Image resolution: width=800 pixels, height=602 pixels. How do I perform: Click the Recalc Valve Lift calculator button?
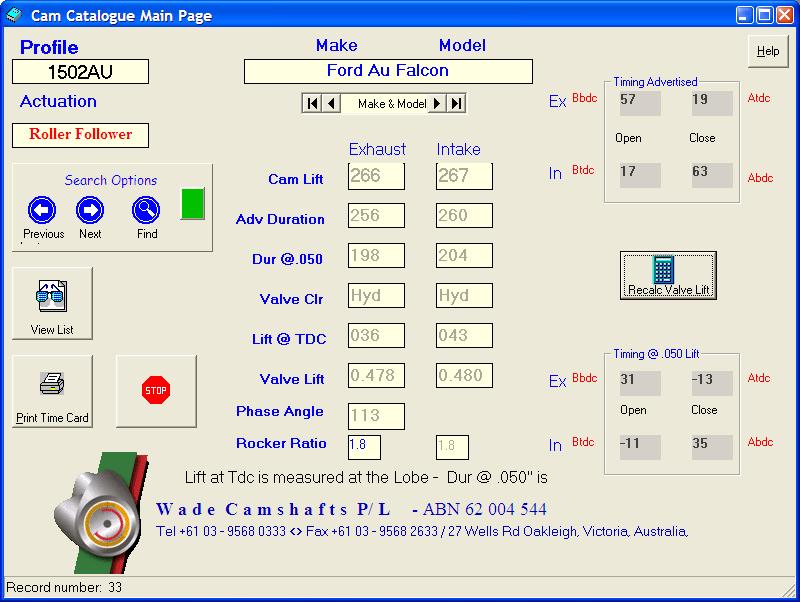click(667, 275)
